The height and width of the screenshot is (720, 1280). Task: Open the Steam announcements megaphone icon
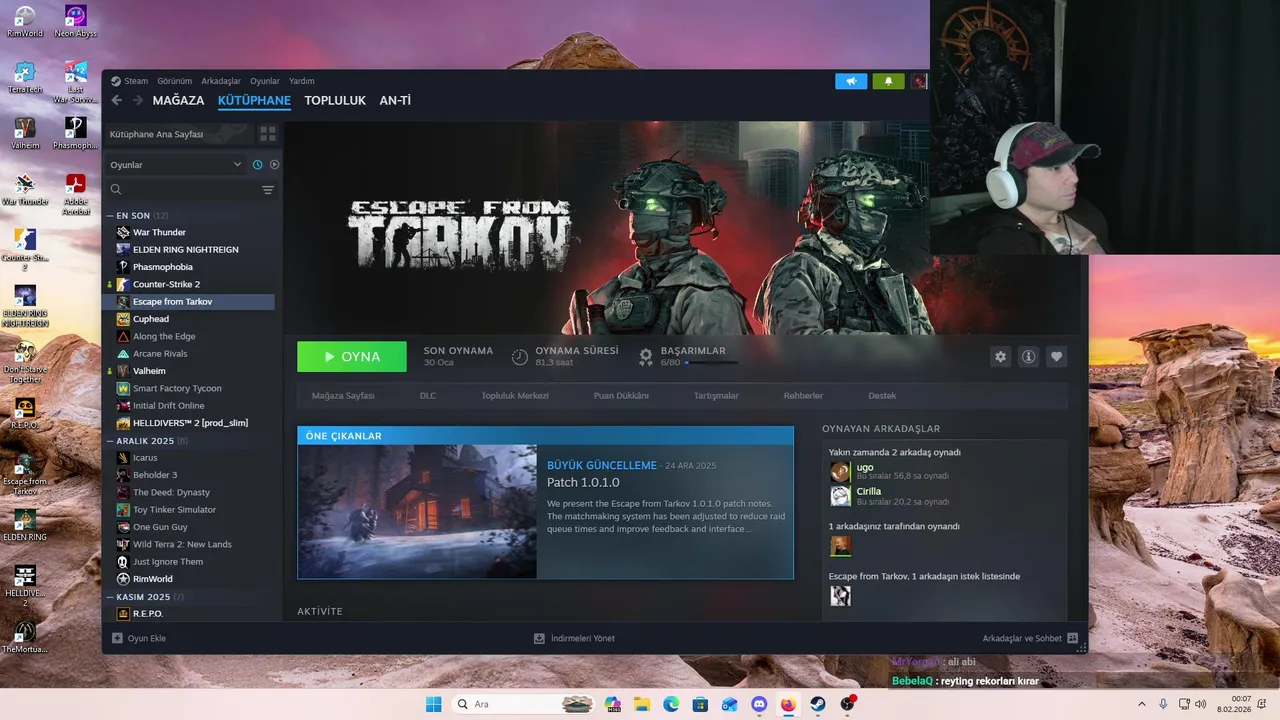click(851, 81)
